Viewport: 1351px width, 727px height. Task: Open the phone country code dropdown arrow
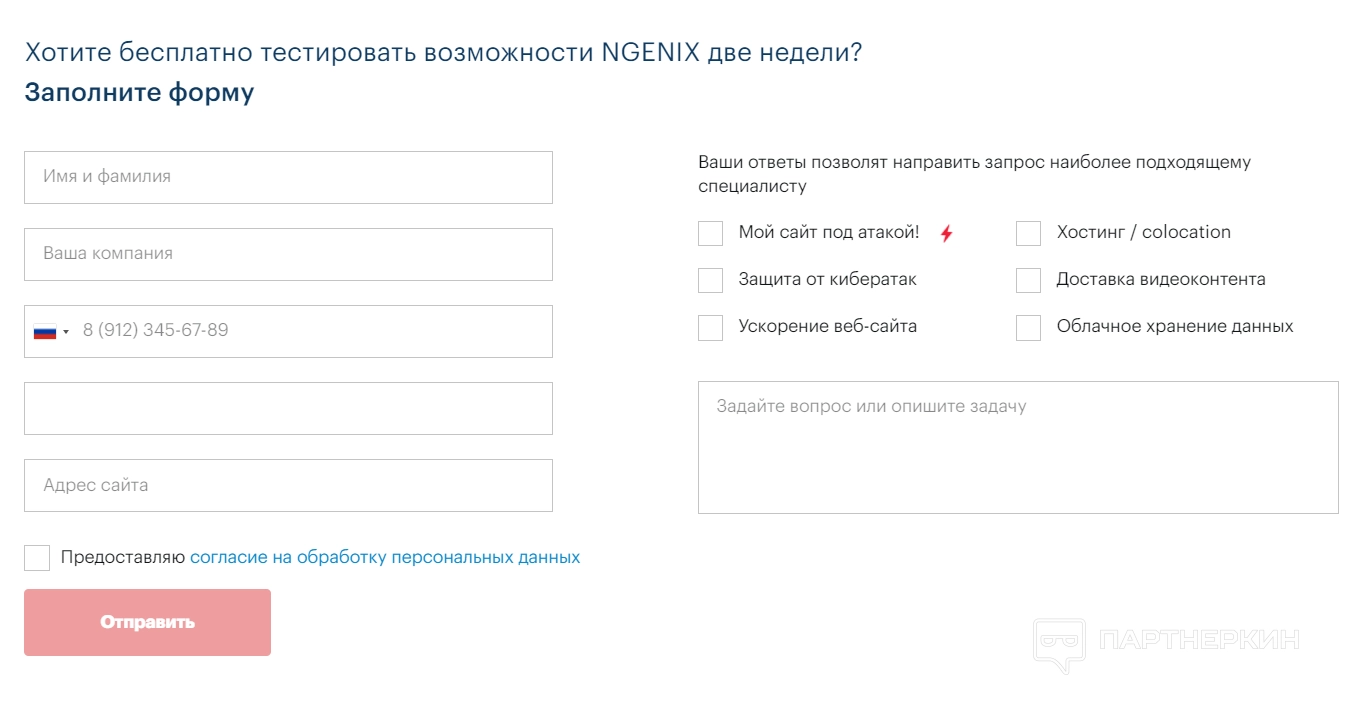tap(66, 332)
